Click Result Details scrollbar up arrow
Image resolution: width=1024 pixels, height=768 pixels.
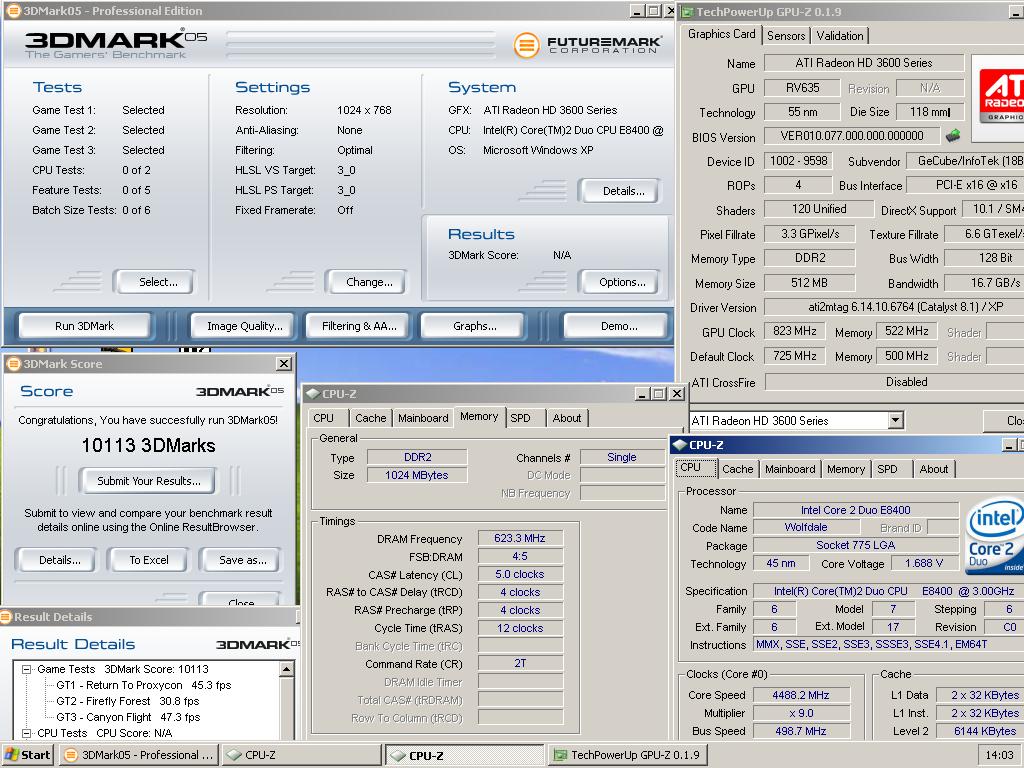[286, 669]
